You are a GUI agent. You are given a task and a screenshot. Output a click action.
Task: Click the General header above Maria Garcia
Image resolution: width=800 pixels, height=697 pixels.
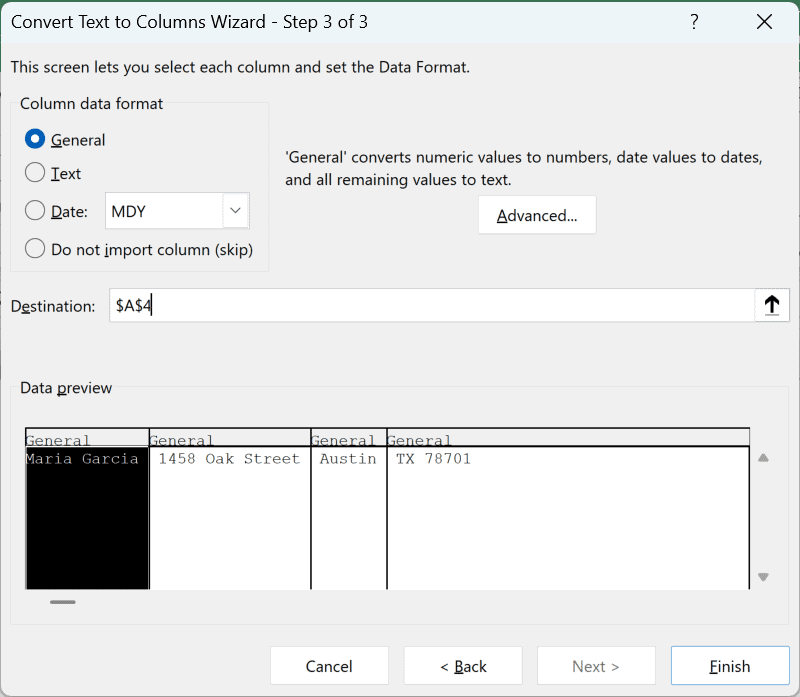tap(87, 439)
